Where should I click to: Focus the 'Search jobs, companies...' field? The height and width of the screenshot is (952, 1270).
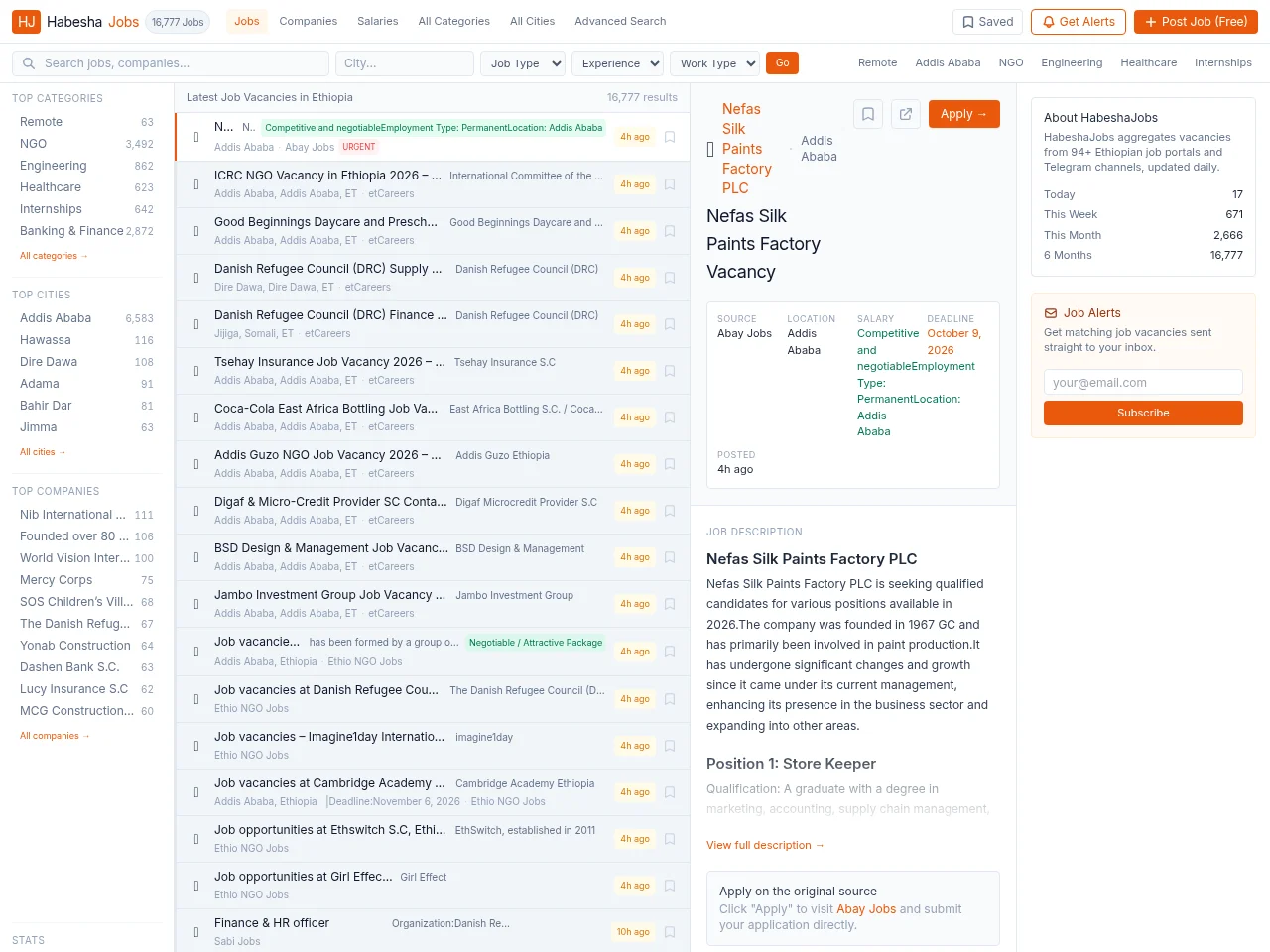coord(171,63)
